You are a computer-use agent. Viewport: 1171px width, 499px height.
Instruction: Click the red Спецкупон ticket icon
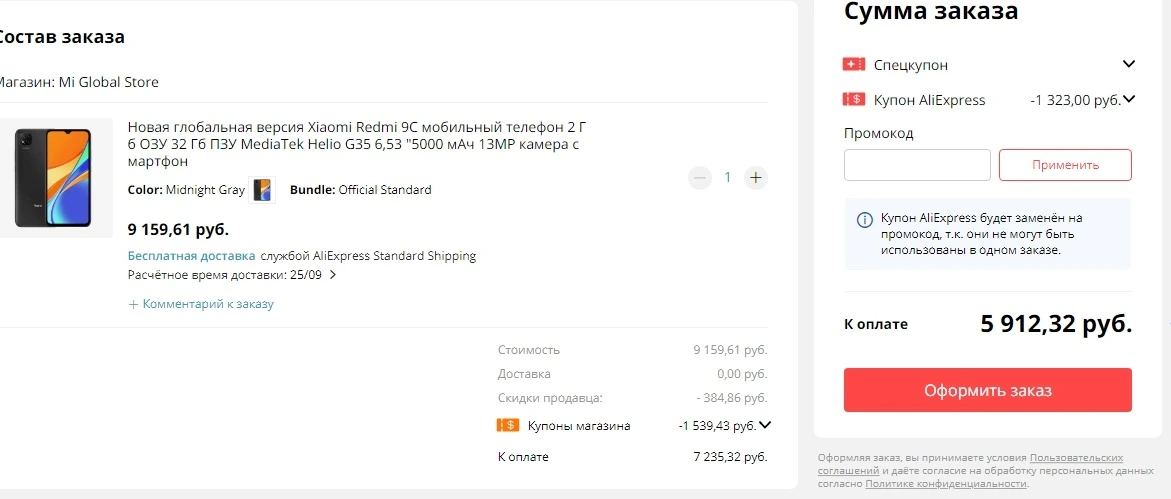(854, 64)
